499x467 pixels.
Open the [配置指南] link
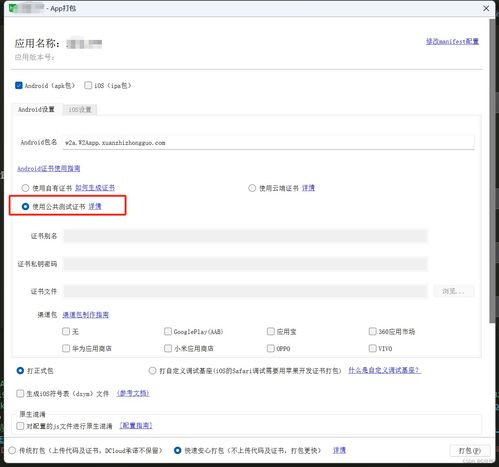(x=136, y=426)
